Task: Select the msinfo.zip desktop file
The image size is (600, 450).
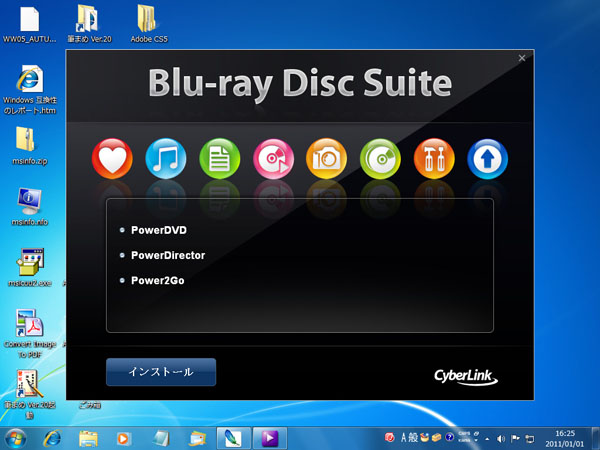Action: click(x=30, y=146)
